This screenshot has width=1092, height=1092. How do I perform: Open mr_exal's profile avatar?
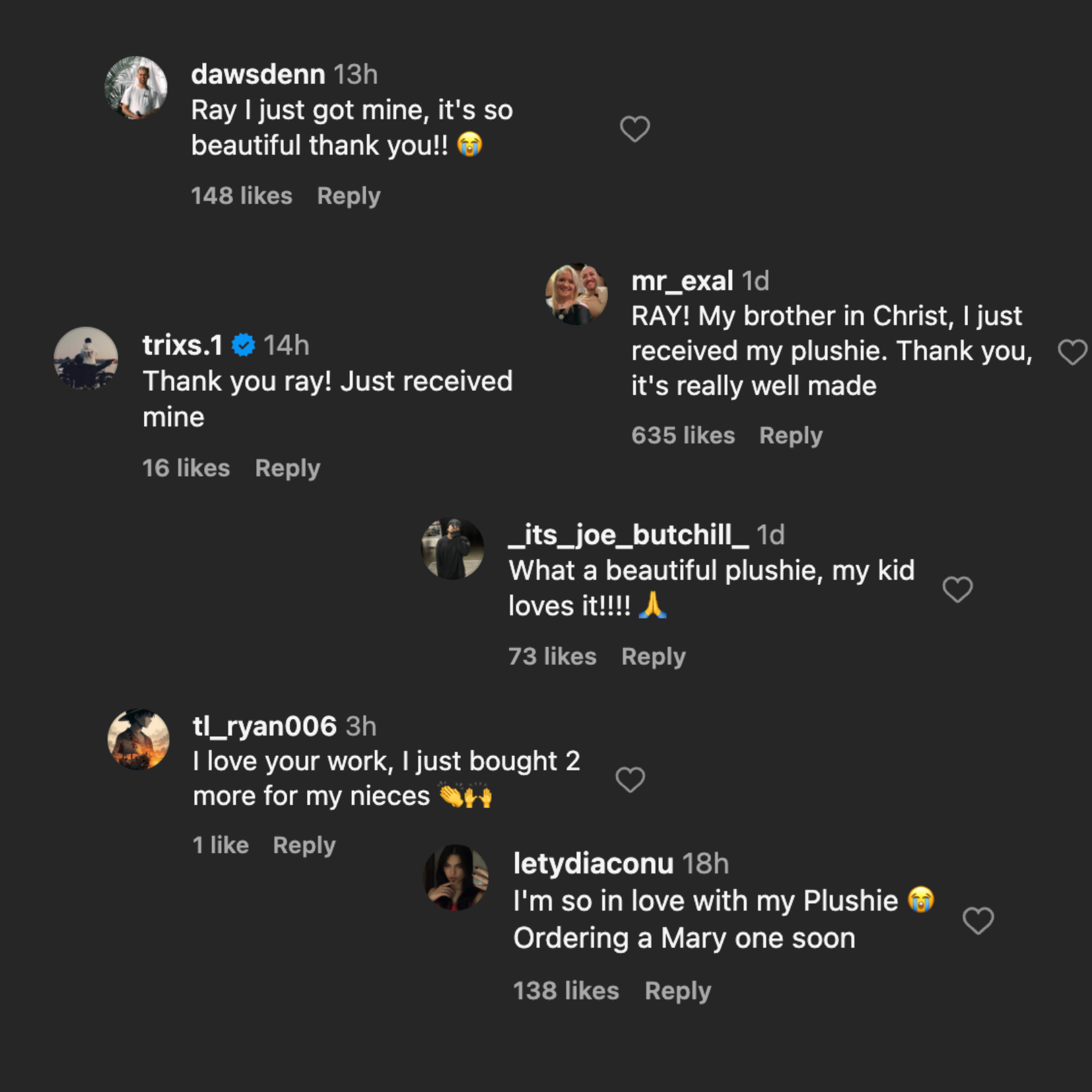pyautogui.click(x=576, y=294)
